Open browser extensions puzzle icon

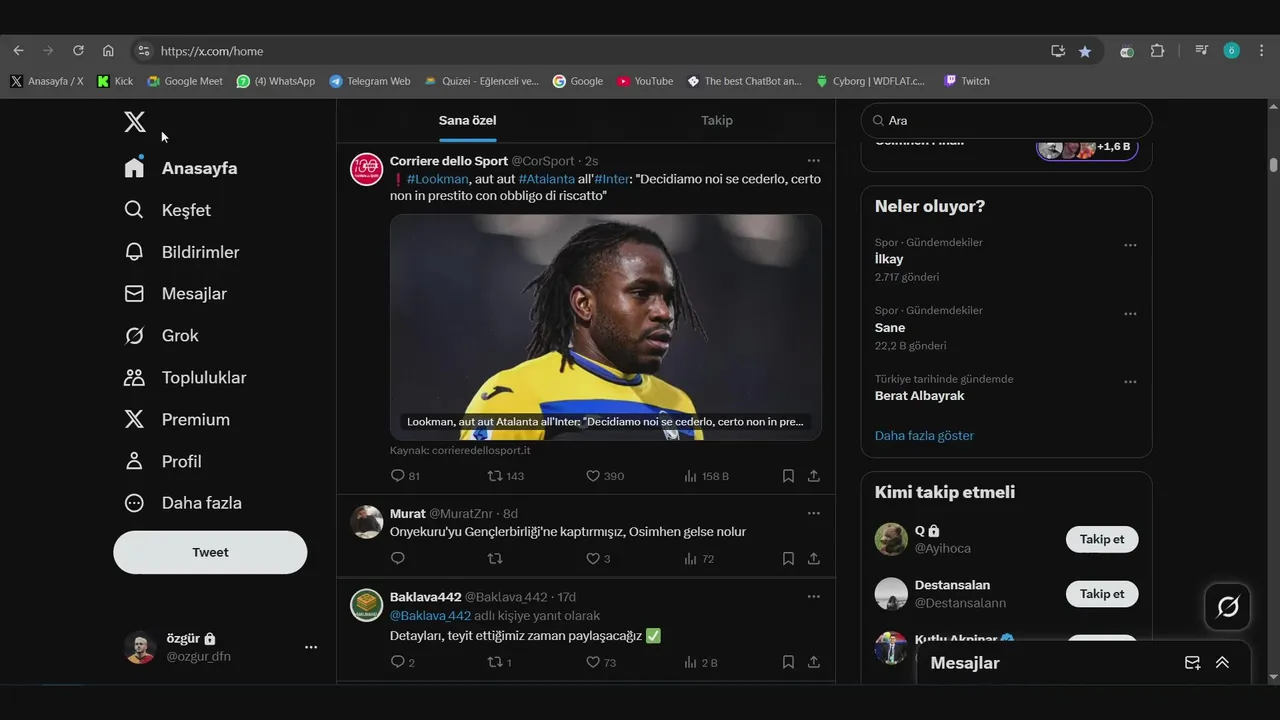click(1158, 51)
